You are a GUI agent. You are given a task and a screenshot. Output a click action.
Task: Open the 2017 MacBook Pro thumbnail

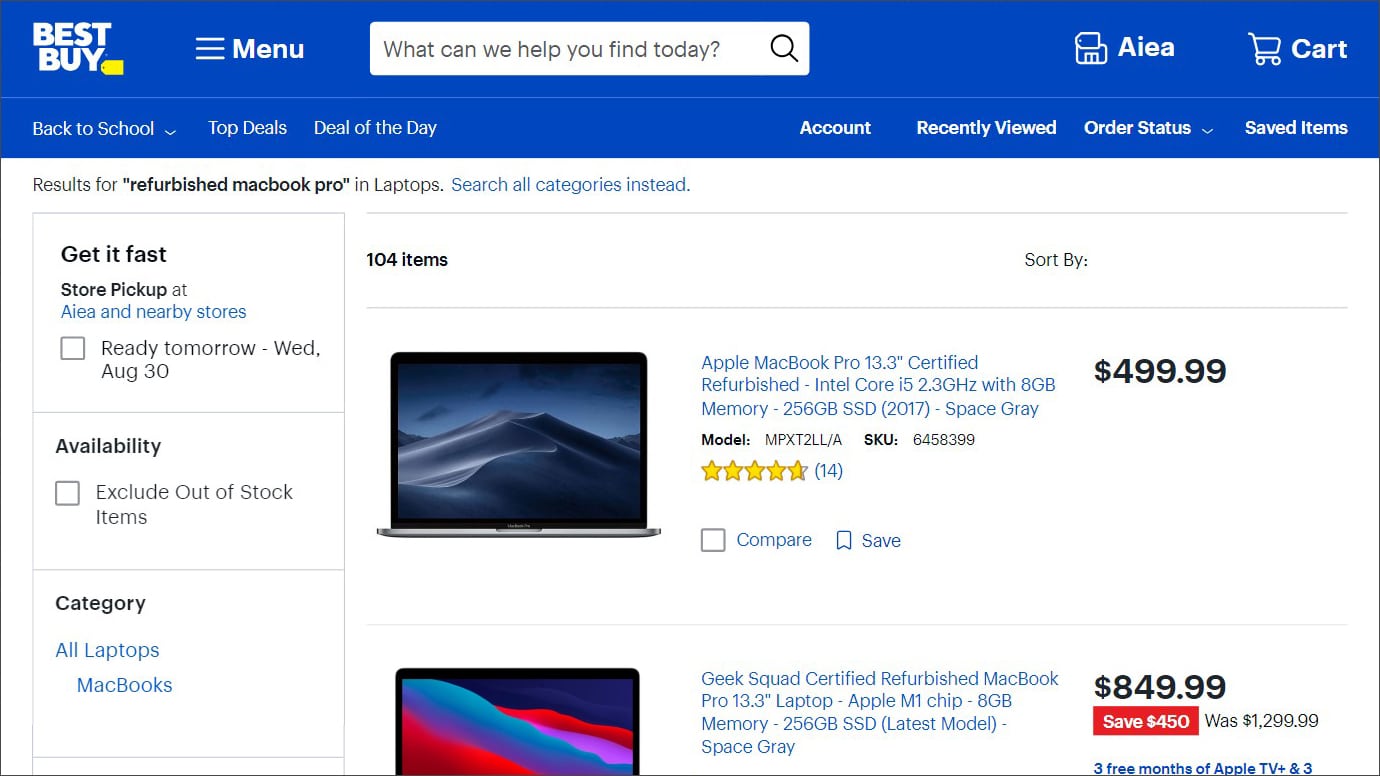click(519, 445)
